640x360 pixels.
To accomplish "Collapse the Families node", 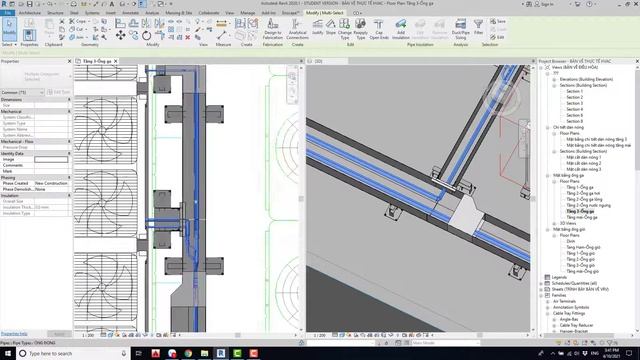I will tap(541, 296).
